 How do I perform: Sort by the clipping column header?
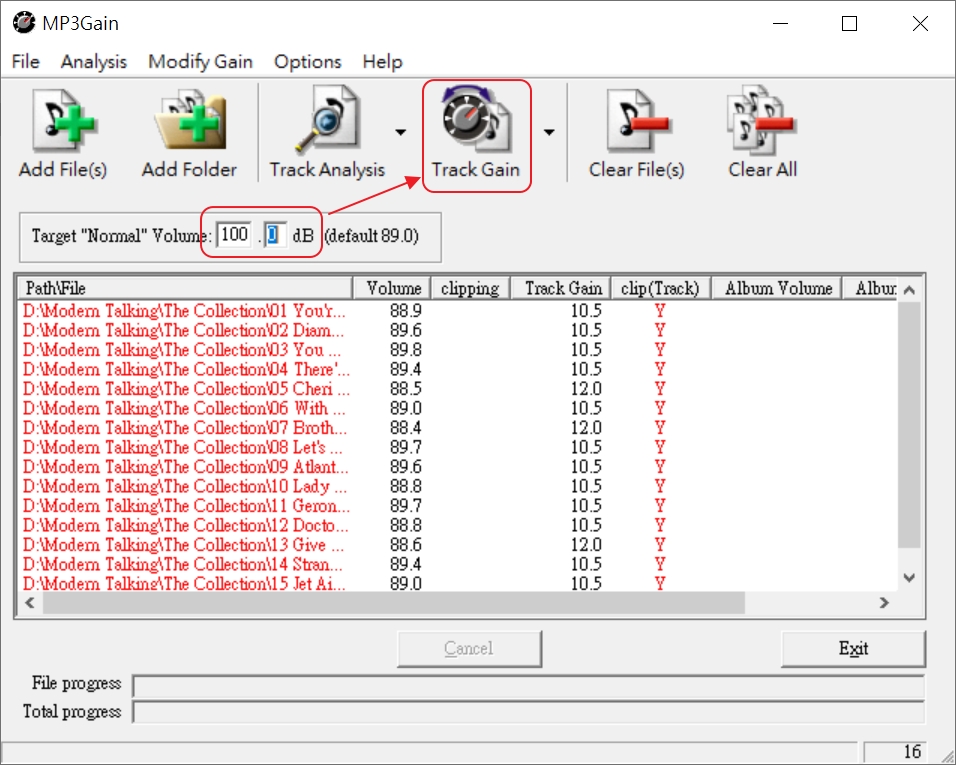tap(470, 288)
